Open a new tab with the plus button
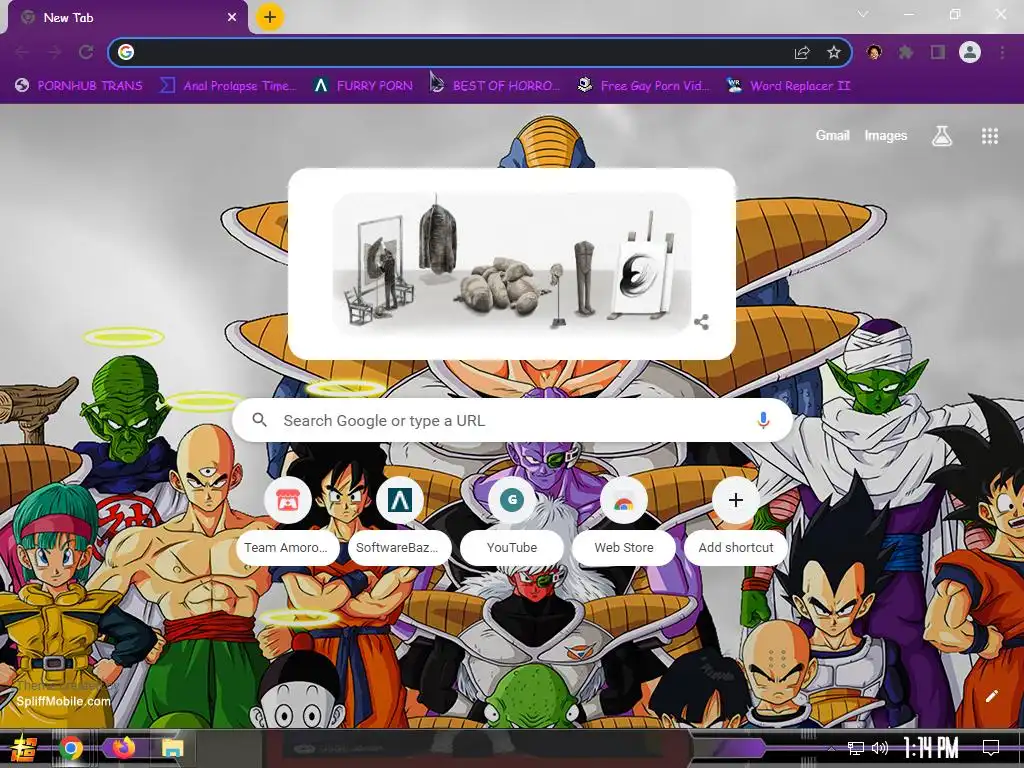This screenshot has width=1024, height=768. (x=270, y=17)
